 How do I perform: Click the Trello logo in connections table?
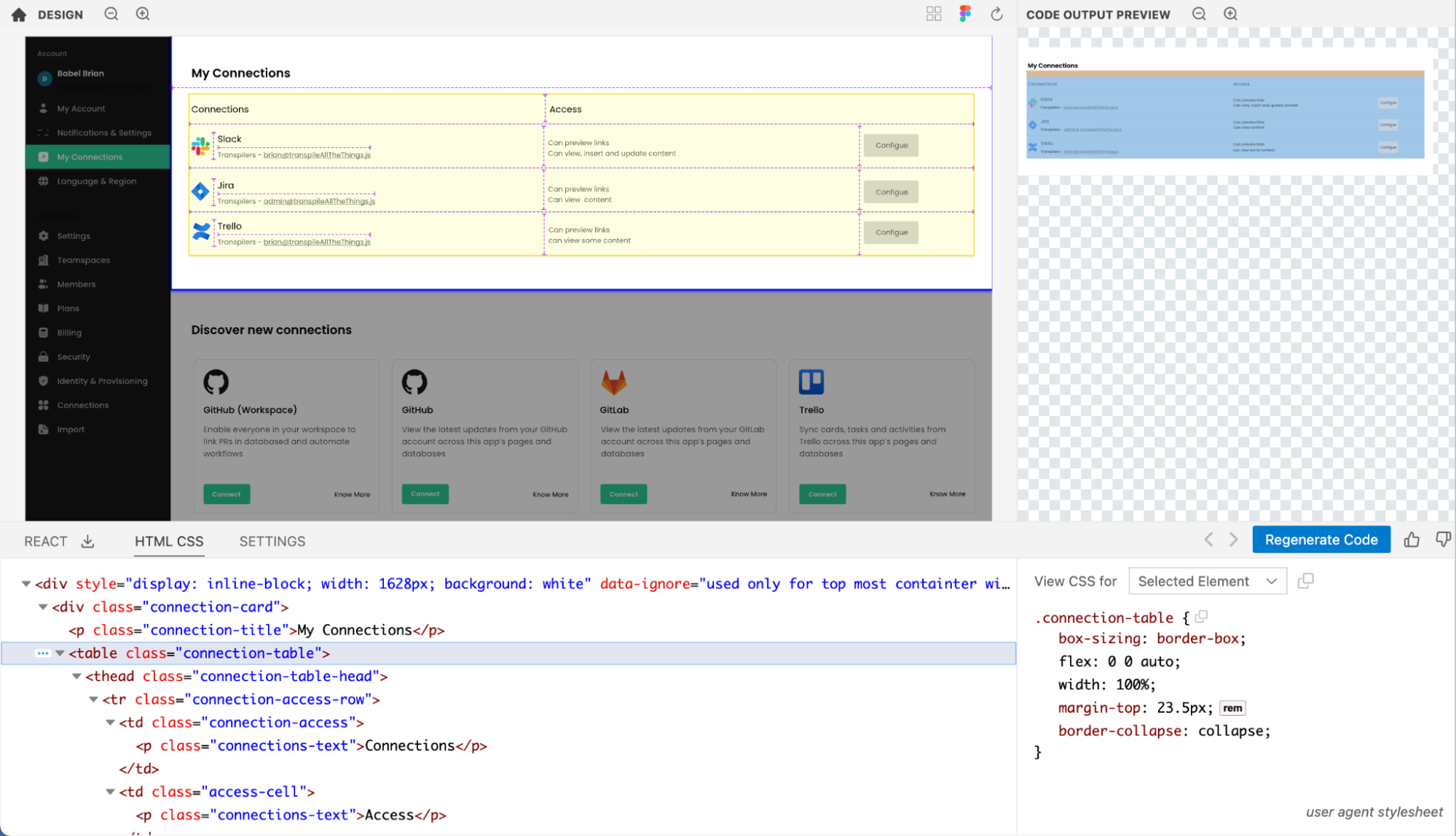(x=201, y=232)
